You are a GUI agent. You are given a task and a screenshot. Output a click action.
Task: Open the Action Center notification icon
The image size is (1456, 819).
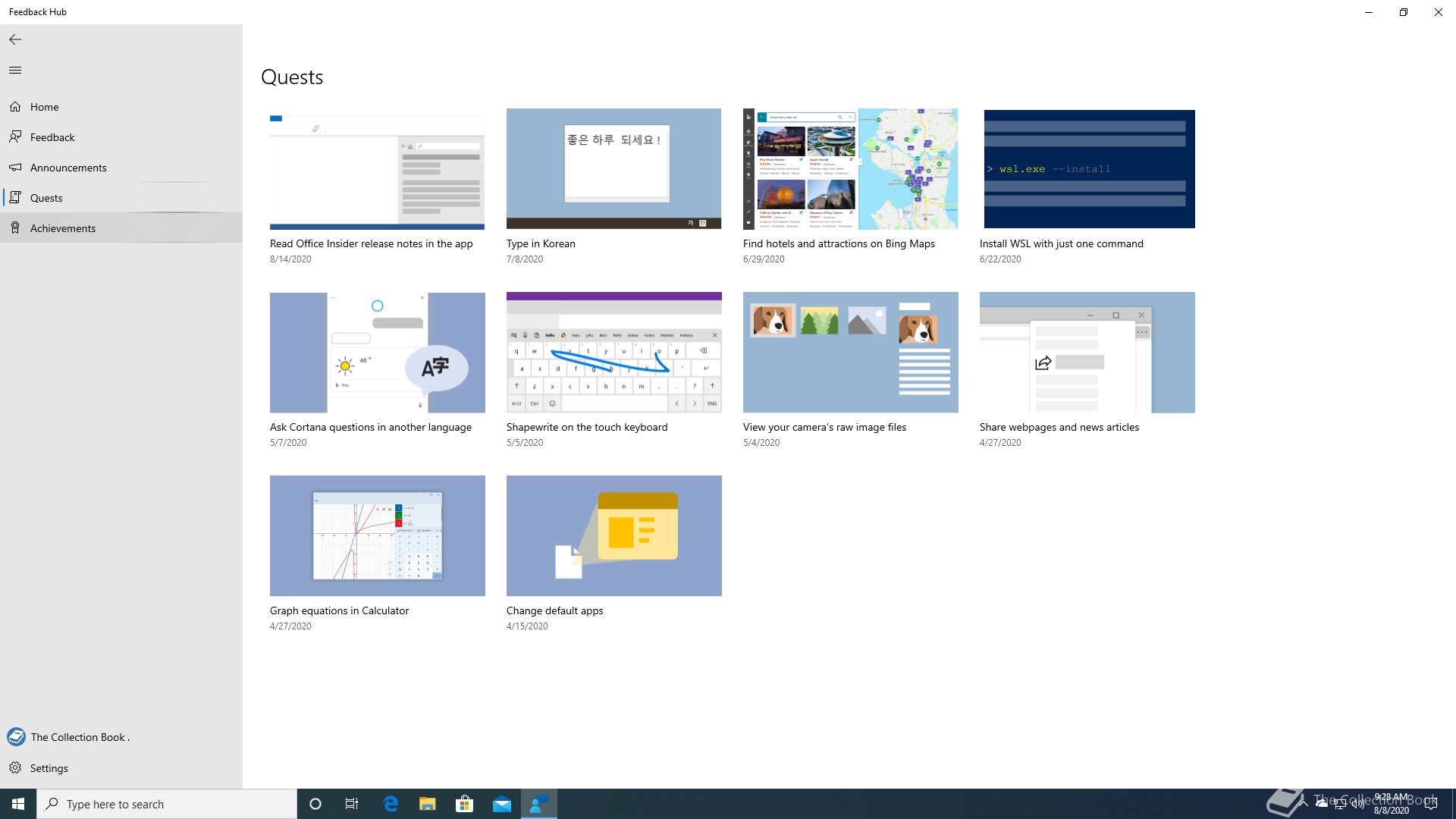coord(1431,804)
